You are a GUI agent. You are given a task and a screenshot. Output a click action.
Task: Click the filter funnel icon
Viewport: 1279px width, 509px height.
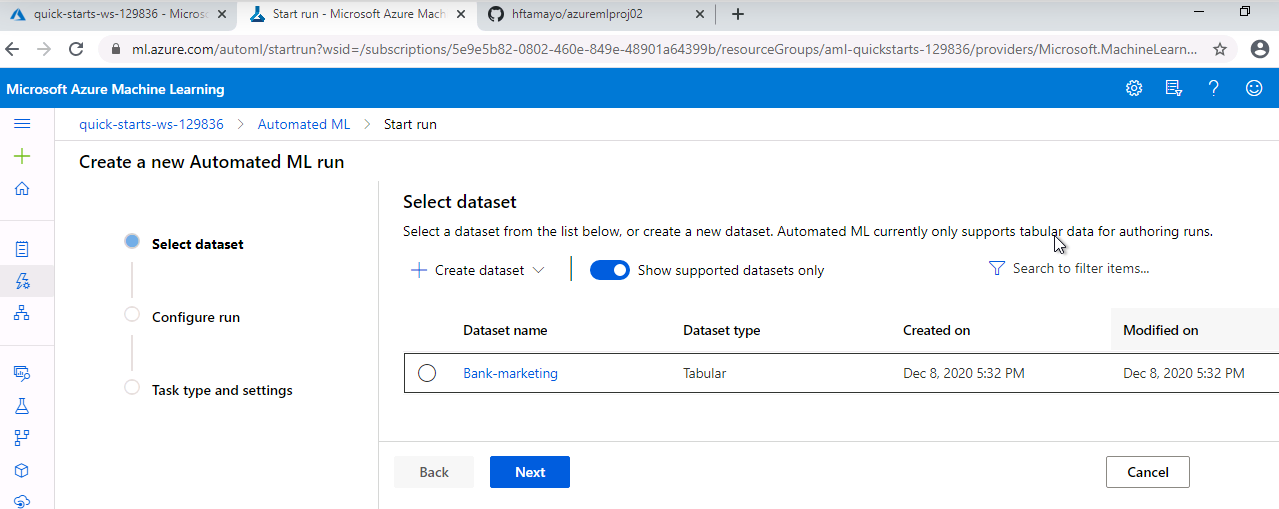(x=996, y=268)
